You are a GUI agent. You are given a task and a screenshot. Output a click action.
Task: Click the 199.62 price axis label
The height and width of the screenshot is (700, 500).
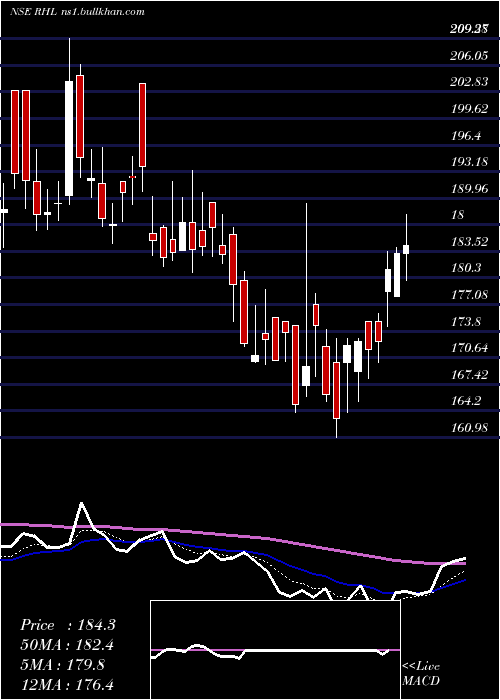[x=469, y=109]
